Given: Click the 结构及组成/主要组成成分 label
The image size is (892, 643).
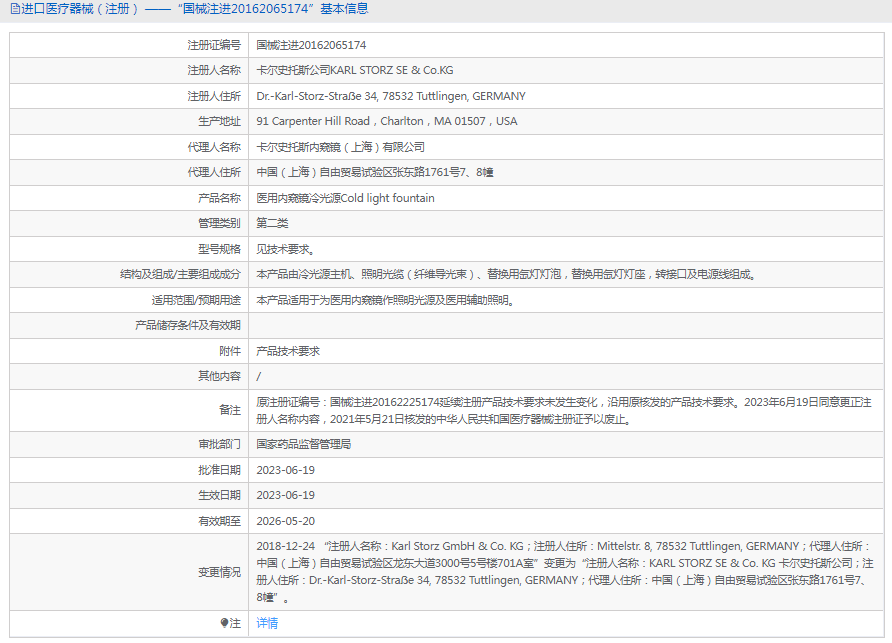Looking at the screenshot, I should point(180,274).
